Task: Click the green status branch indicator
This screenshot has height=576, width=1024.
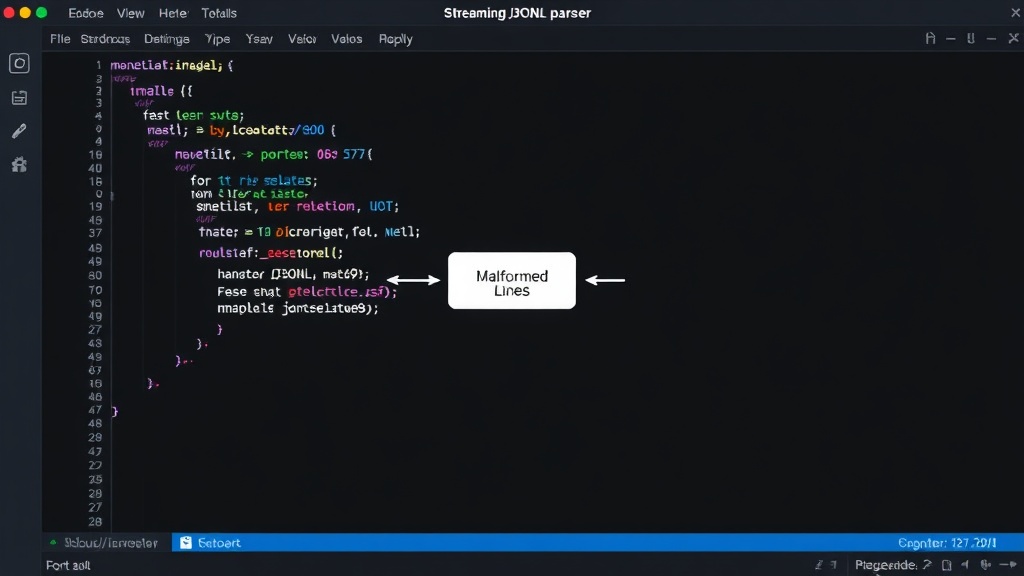Action: [53, 543]
